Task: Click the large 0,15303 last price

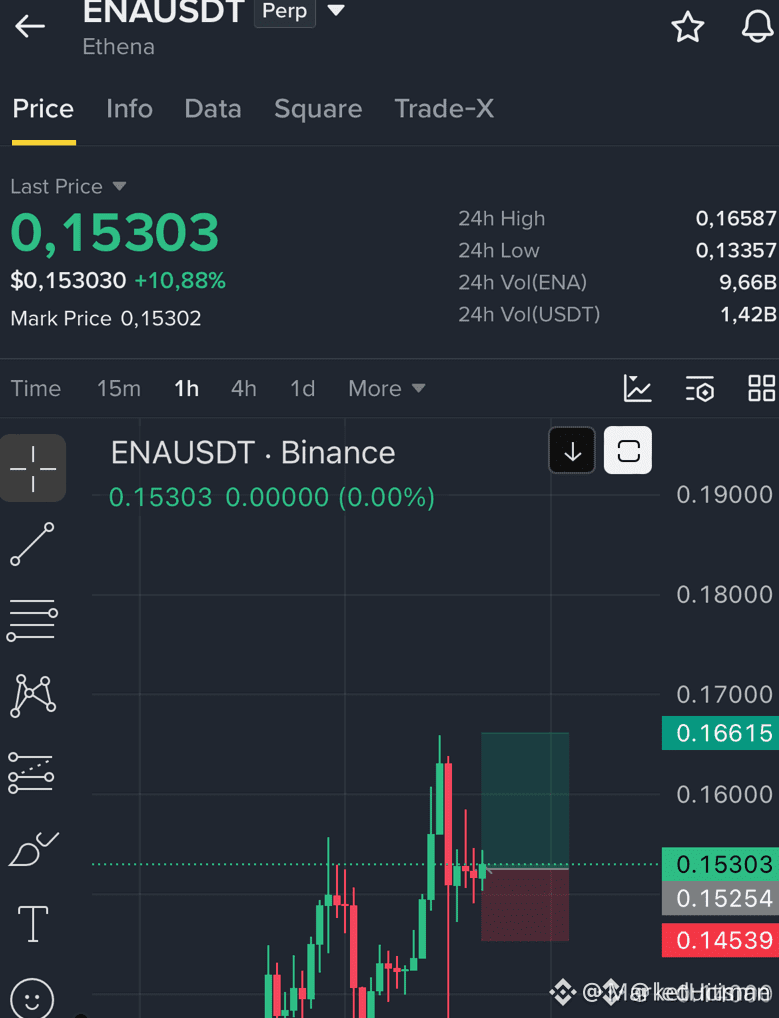Action: [x=115, y=232]
